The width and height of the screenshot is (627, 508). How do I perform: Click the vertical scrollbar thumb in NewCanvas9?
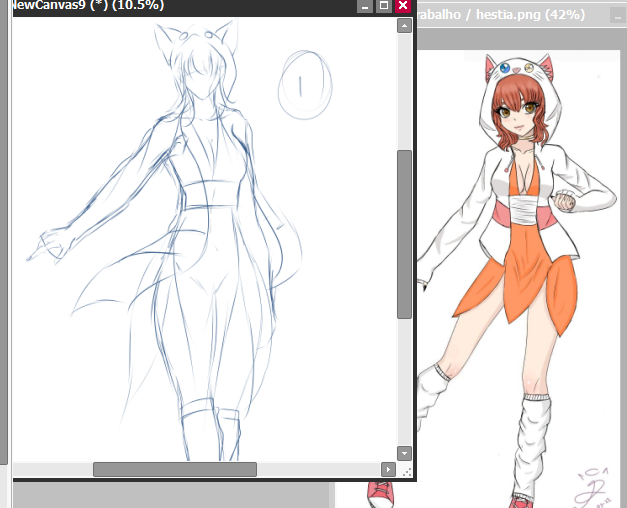coord(404,234)
